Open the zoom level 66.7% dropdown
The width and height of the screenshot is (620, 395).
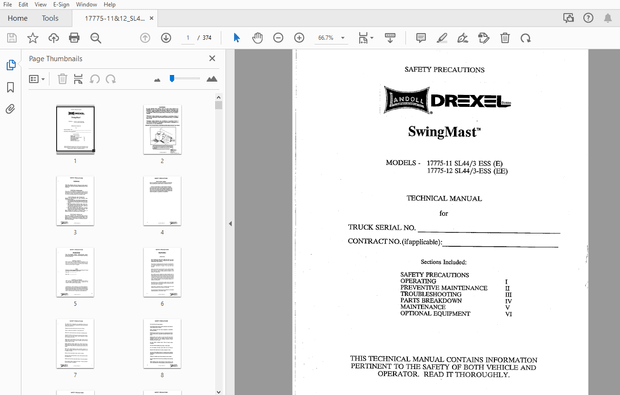(x=343, y=38)
